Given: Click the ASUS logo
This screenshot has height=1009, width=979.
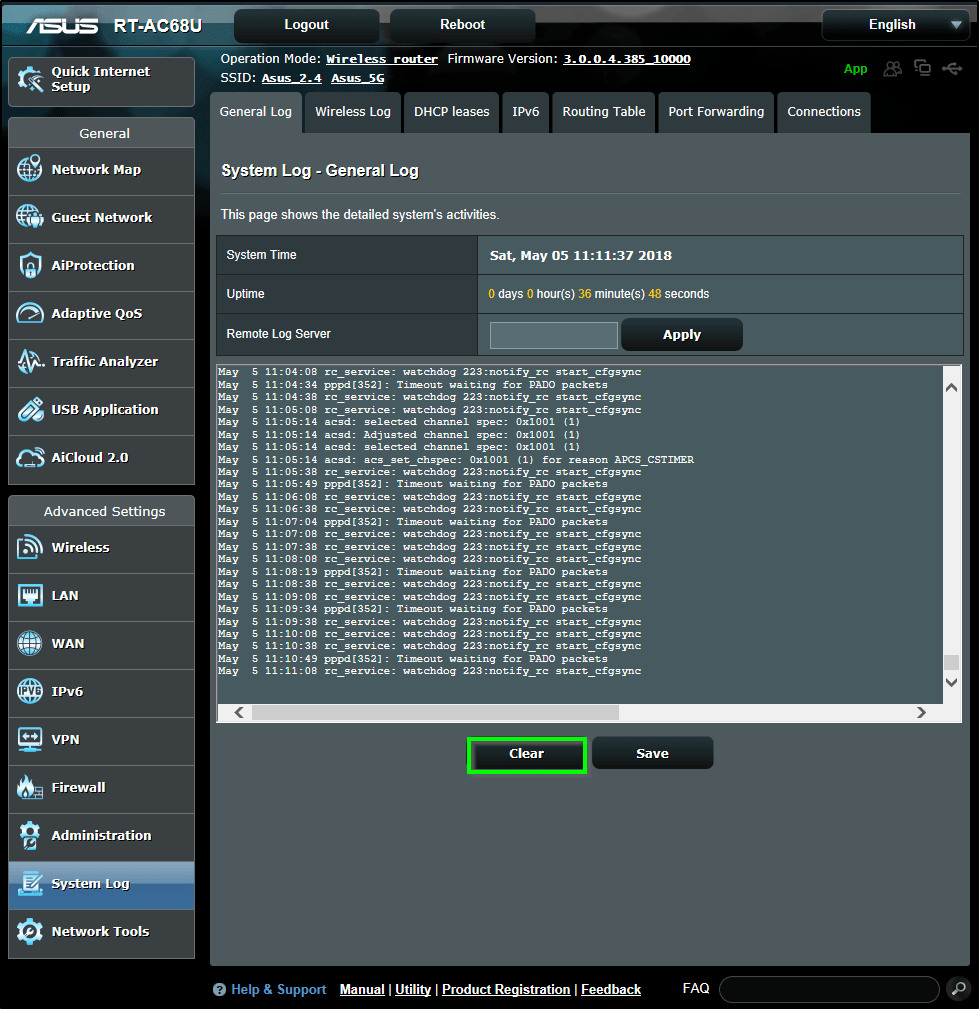Looking at the screenshot, I should [62, 25].
